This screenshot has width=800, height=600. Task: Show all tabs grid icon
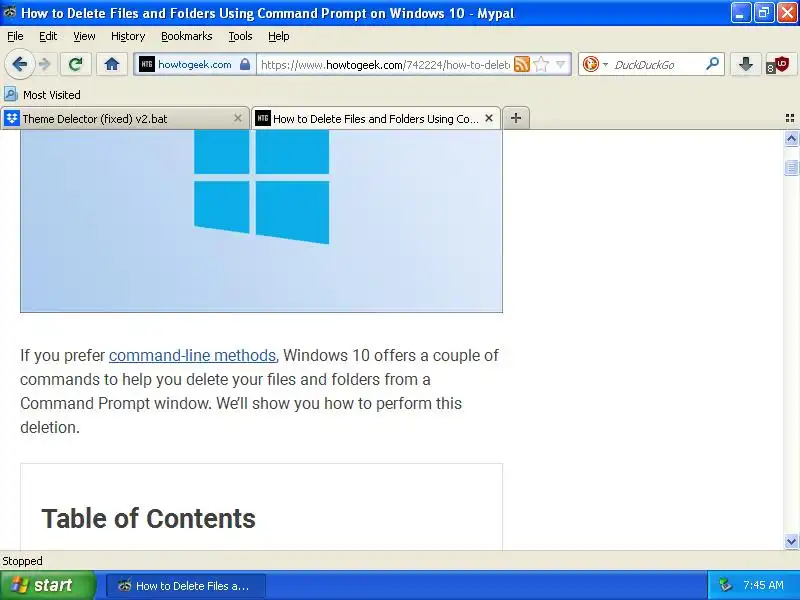790,118
